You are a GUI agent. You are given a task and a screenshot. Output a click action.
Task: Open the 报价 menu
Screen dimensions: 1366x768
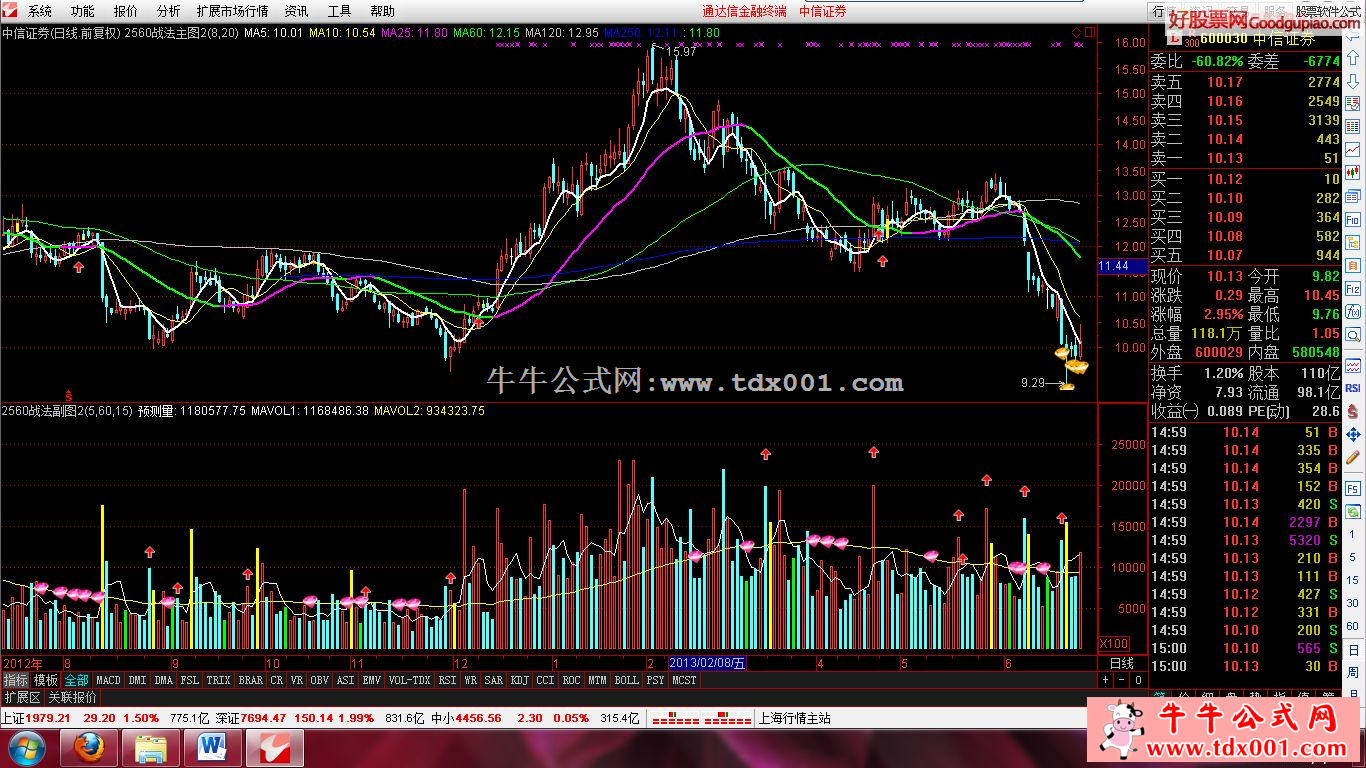(x=126, y=11)
